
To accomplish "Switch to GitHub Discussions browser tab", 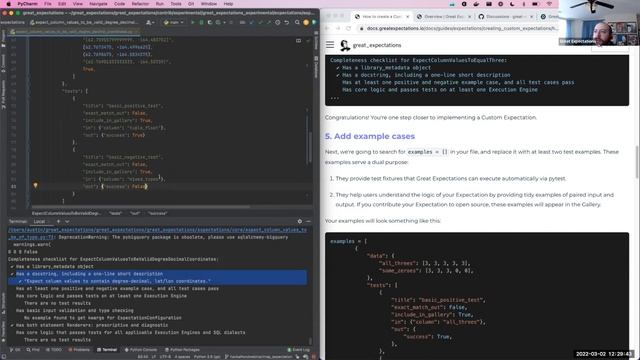I will click(x=505, y=17).
